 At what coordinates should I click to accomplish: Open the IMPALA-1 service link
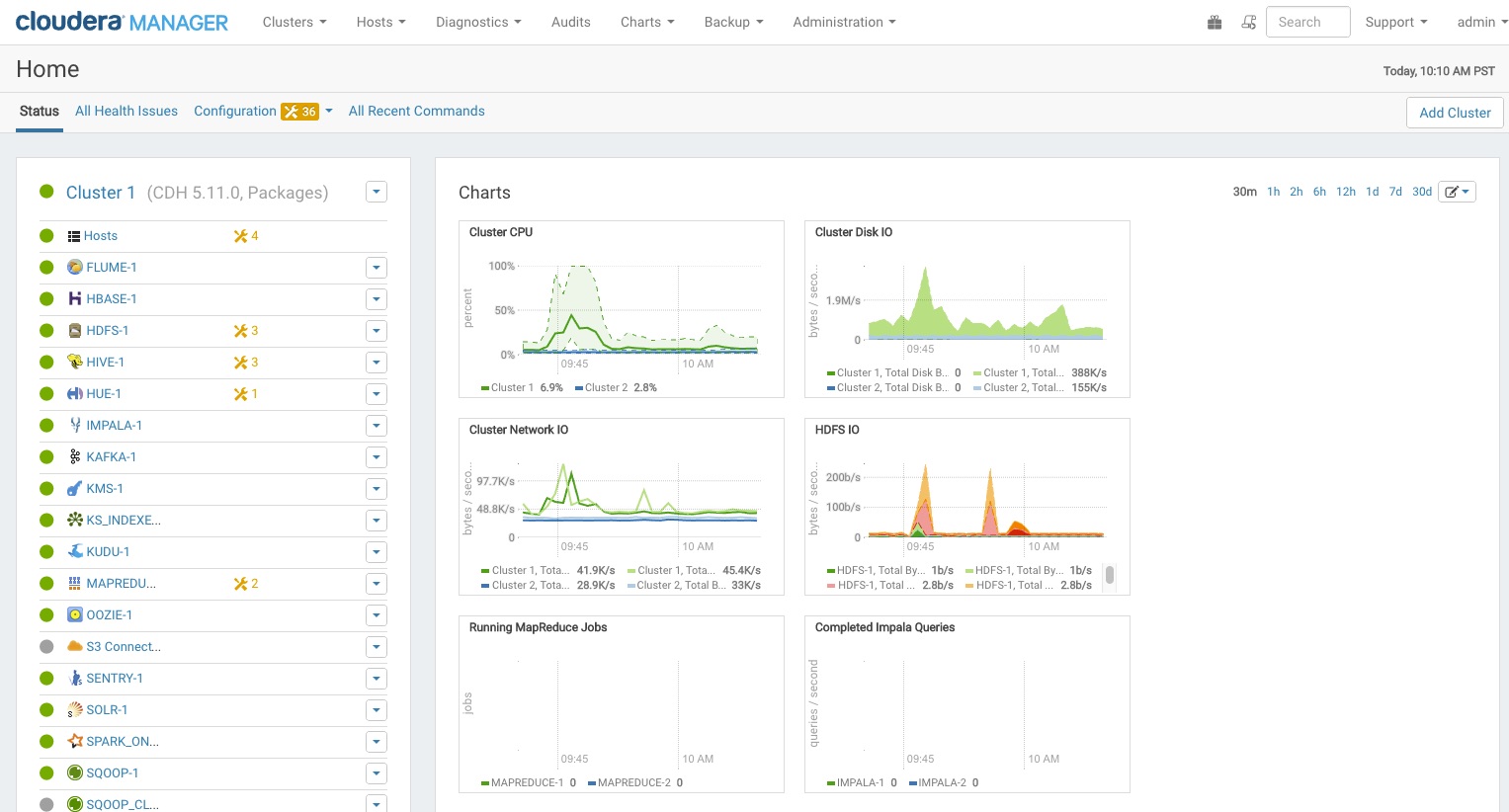click(114, 426)
